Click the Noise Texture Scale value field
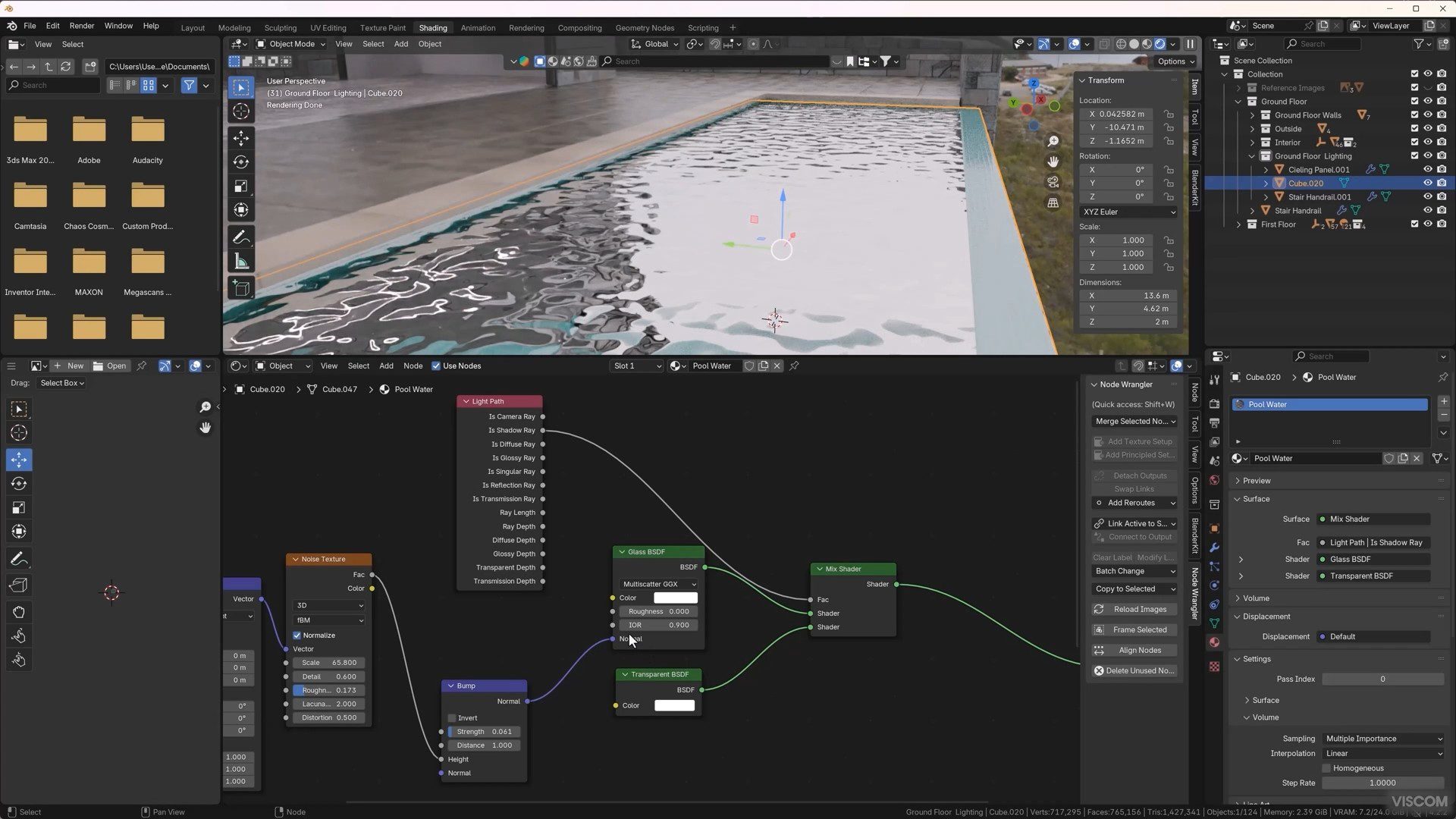 pyautogui.click(x=328, y=663)
